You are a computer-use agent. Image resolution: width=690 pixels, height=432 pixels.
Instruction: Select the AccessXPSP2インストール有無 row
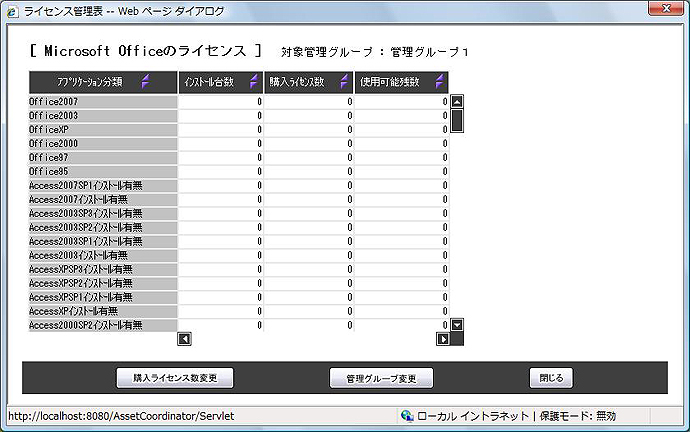[239, 283]
